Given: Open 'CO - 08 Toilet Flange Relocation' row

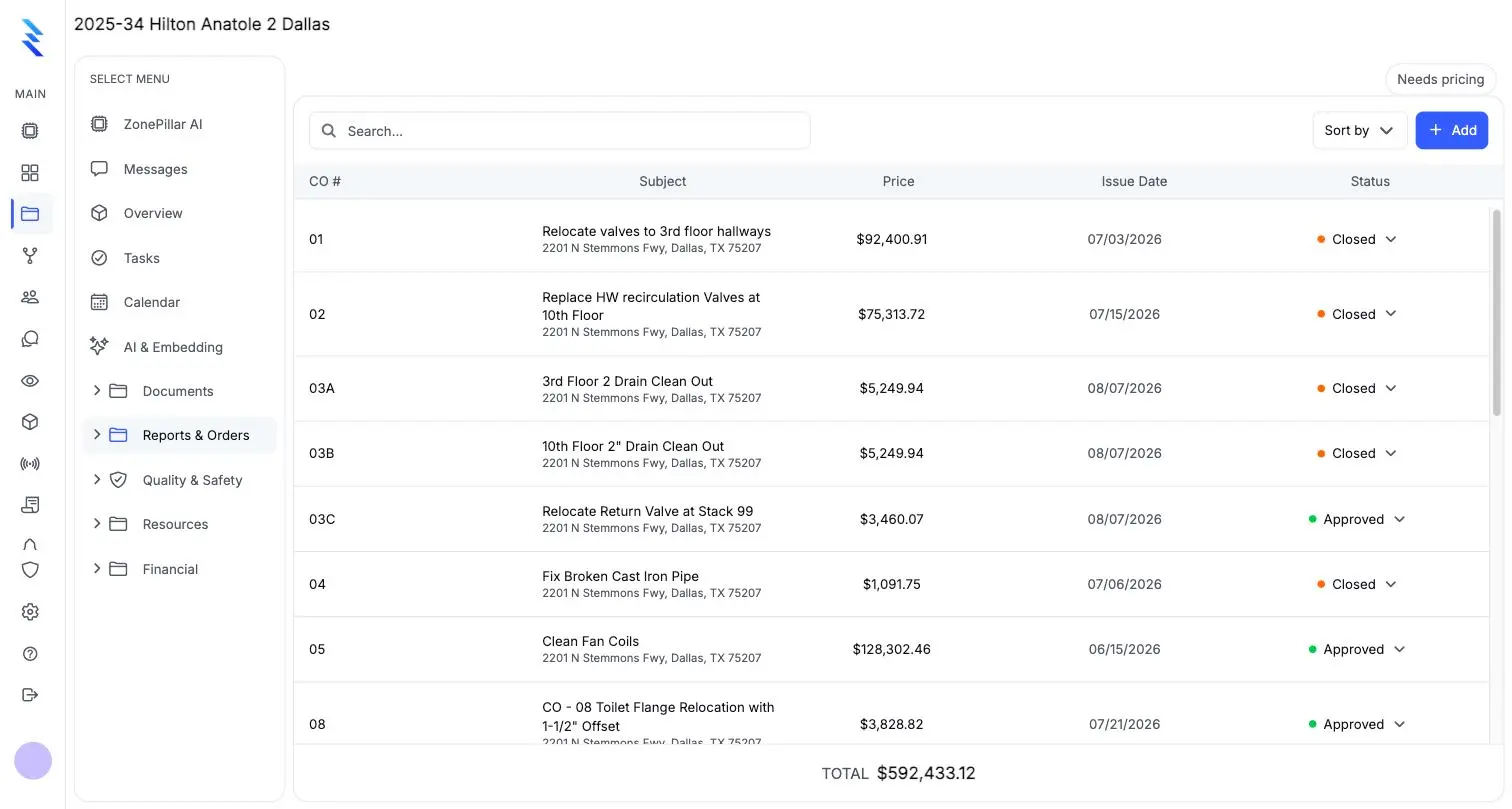Looking at the screenshot, I should click(892, 714).
